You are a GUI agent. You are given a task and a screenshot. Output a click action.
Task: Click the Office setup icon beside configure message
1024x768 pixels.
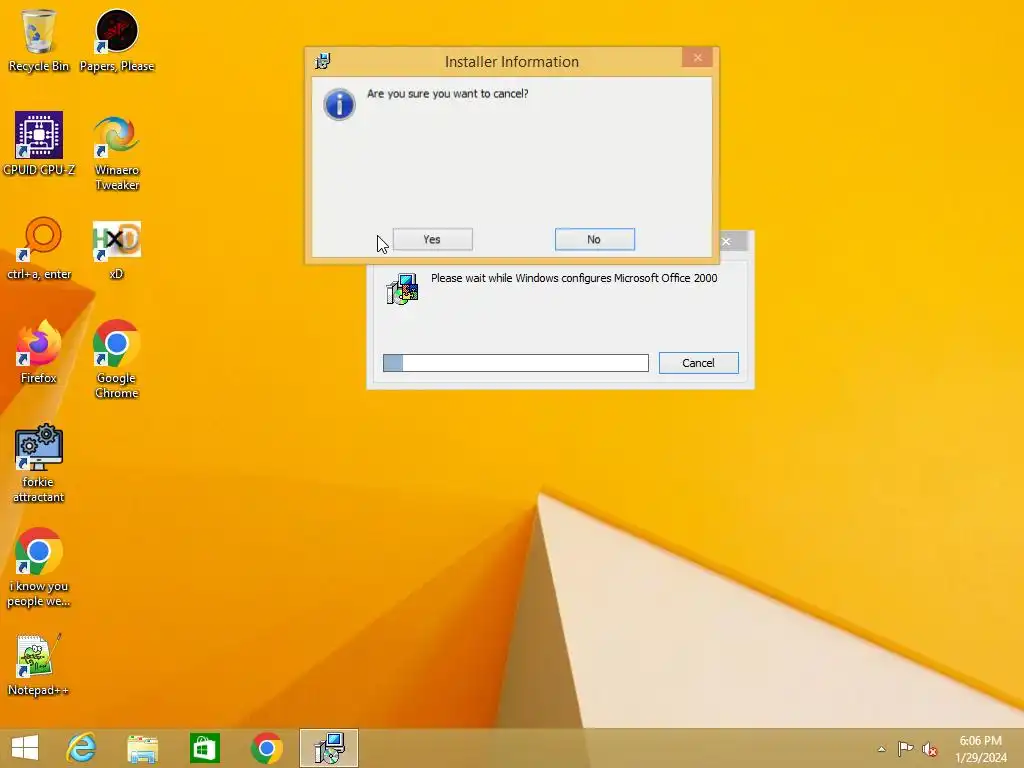402,289
